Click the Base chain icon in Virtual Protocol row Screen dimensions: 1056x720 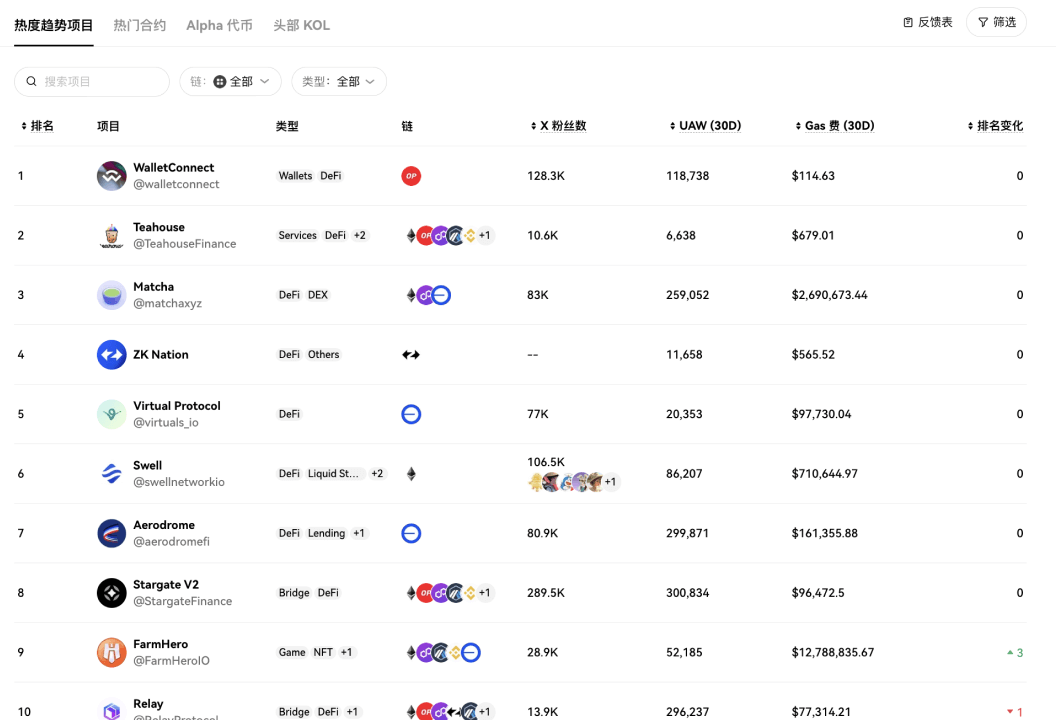(411, 414)
